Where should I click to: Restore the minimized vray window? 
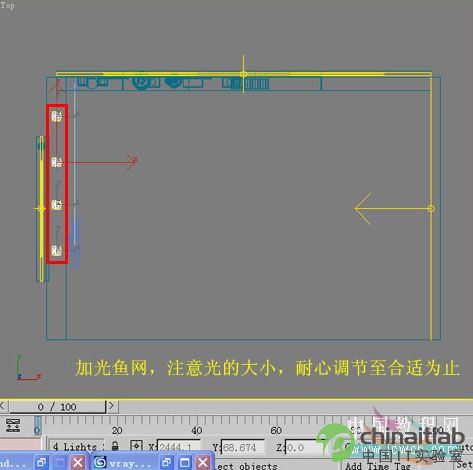coord(166,463)
